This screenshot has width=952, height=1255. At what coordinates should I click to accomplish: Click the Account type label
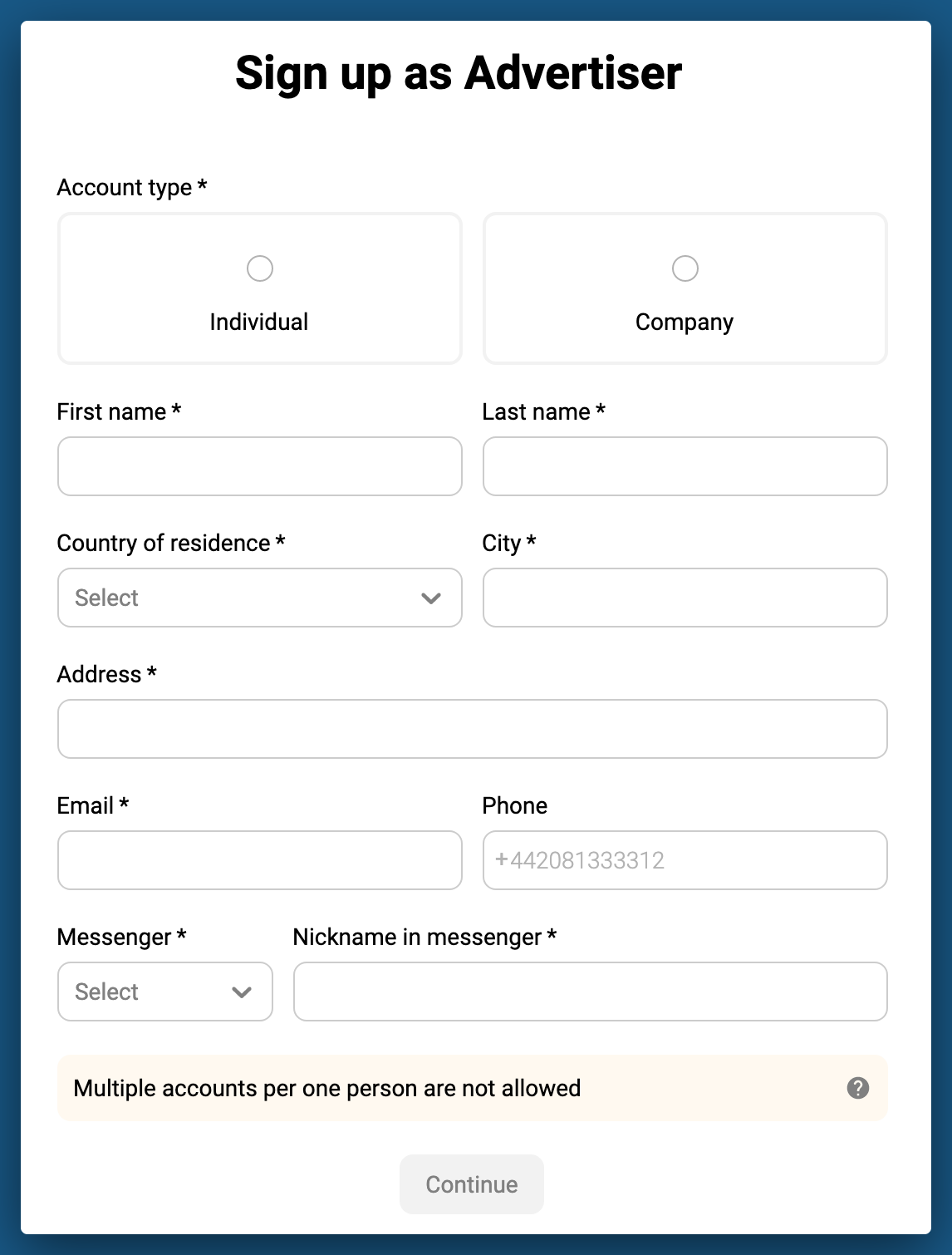coord(132,188)
